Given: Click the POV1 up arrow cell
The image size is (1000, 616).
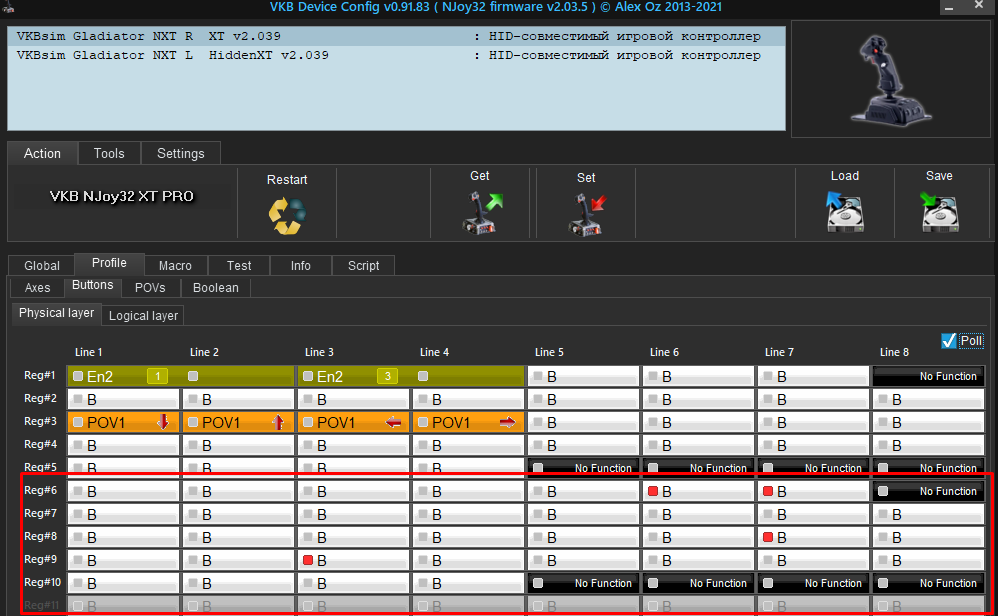Looking at the screenshot, I should pos(239,422).
